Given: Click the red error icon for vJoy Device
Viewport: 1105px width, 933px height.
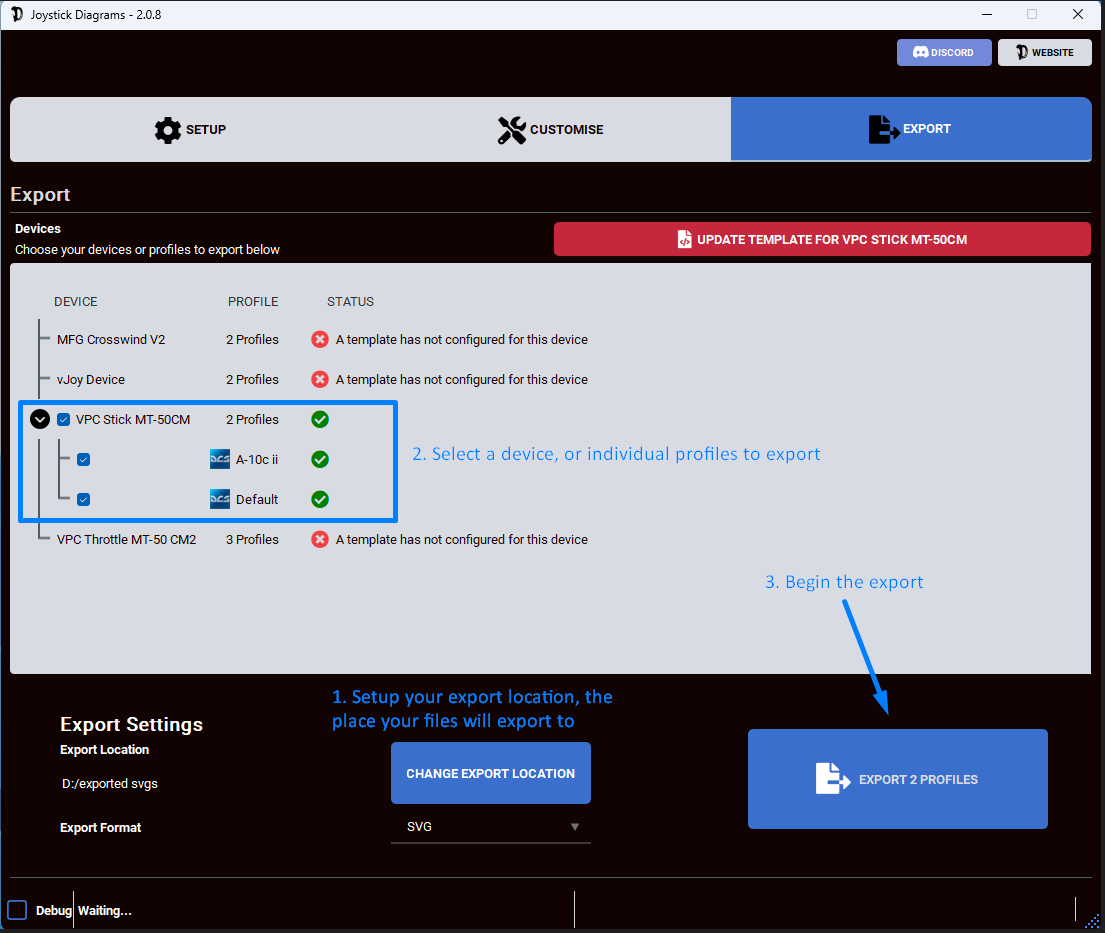Looking at the screenshot, I should (320, 380).
